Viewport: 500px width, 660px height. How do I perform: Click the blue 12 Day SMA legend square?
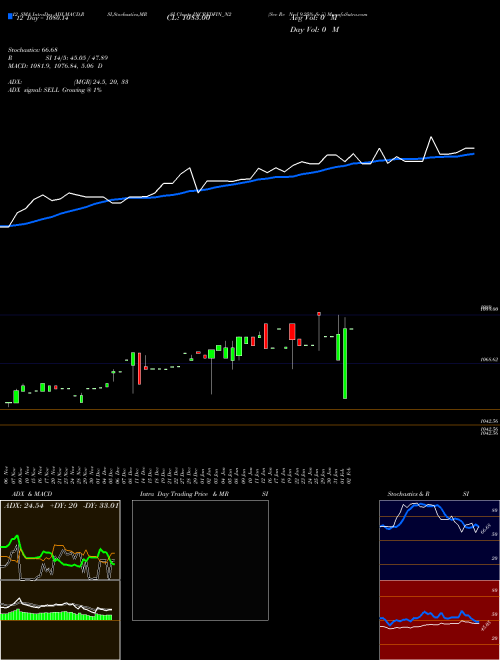tap(10, 16)
